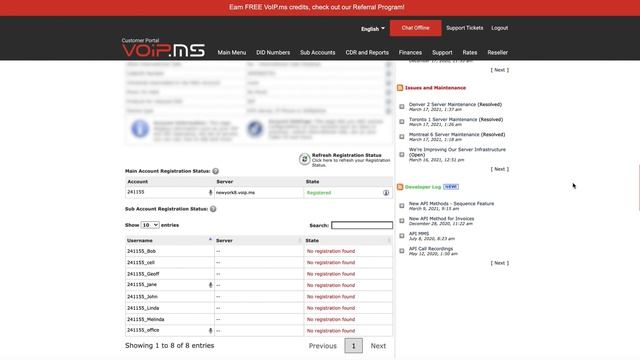Viewport: 640px width, 360px height.
Task: Click microphone icon in 241155_office row
Action: click(x=211, y=331)
